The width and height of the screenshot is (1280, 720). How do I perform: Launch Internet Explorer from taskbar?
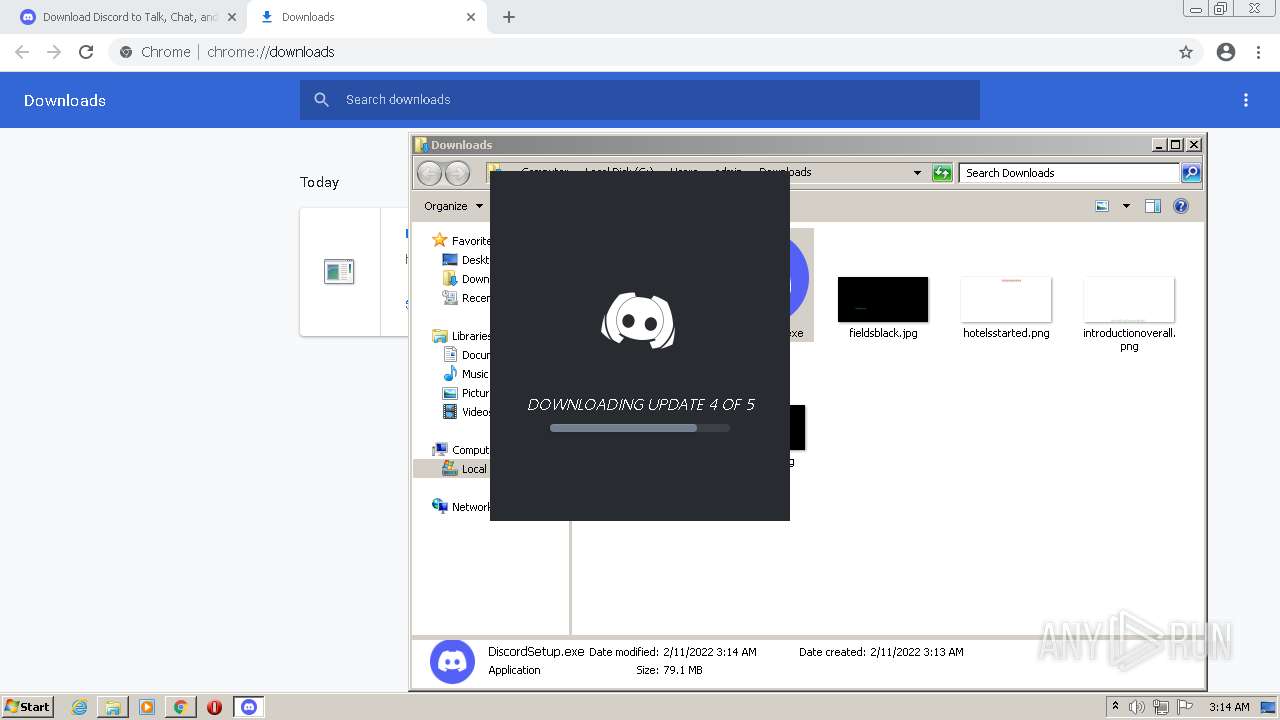click(x=80, y=707)
